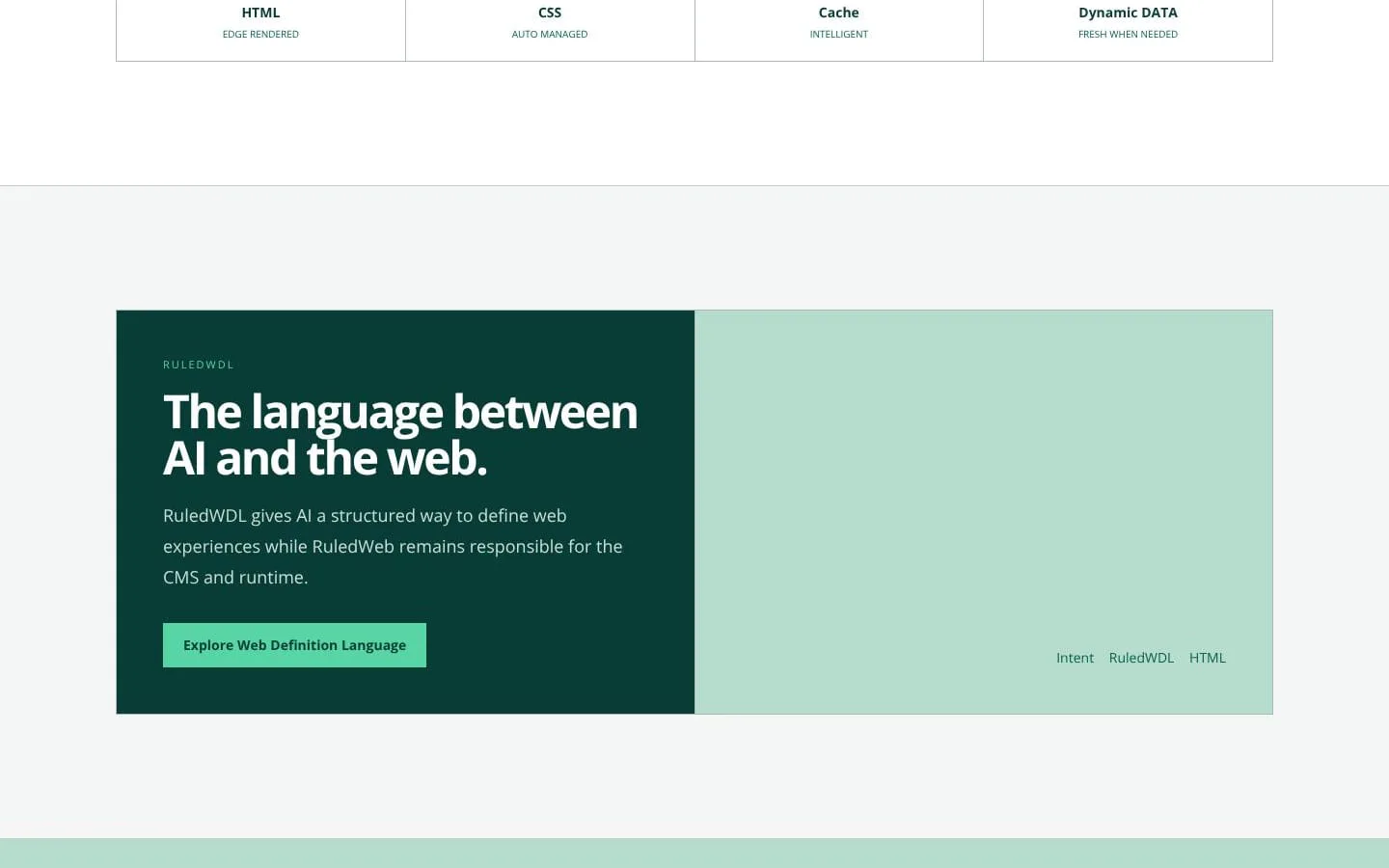Select the Intent label in green panel
Viewport: 1389px width, 868px height.
[x=1075, y=658]
